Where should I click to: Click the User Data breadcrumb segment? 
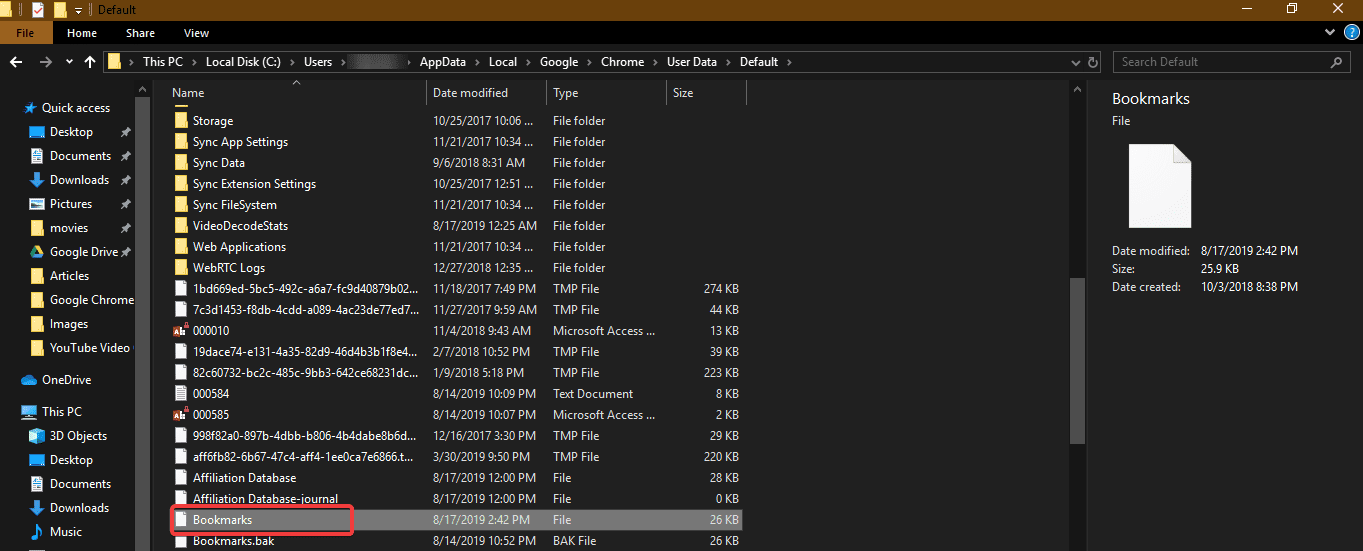coord(692,62)
